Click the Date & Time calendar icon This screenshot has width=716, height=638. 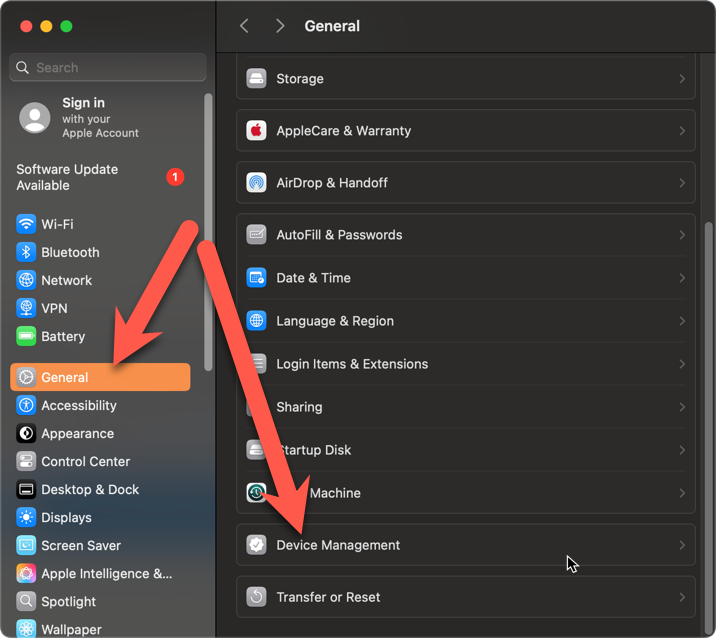point(257,278)
